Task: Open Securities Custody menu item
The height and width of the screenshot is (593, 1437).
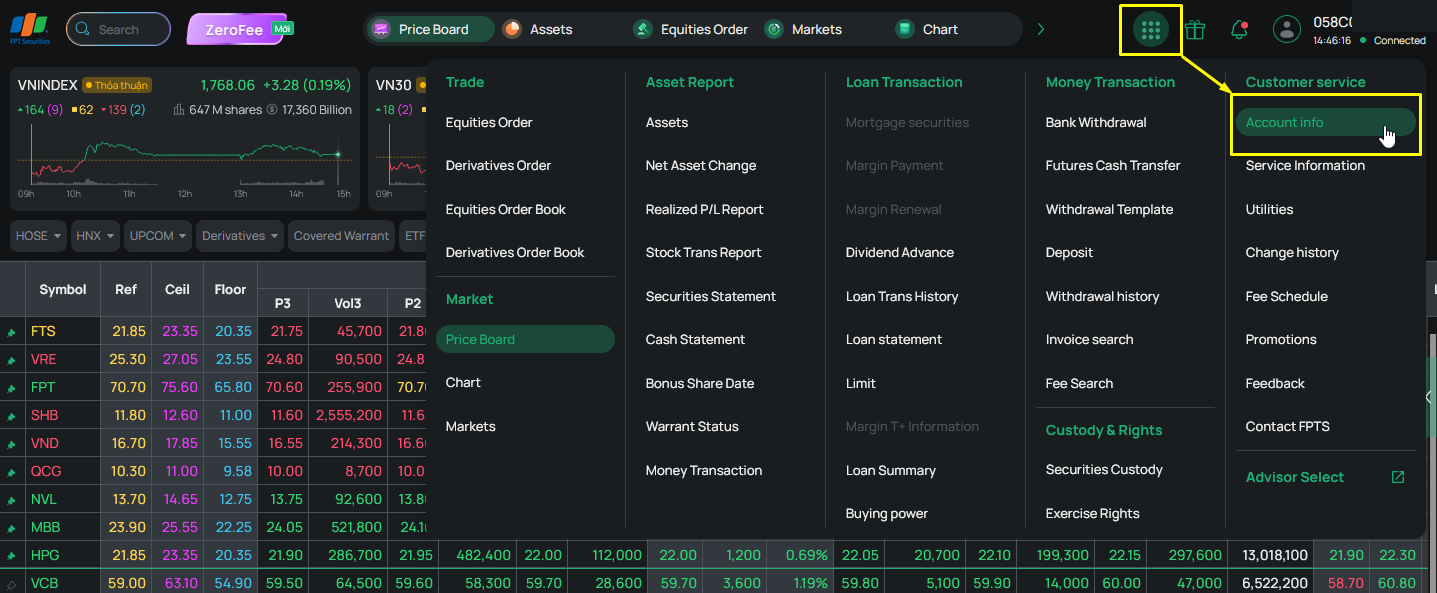Action: coord(1104,470)
